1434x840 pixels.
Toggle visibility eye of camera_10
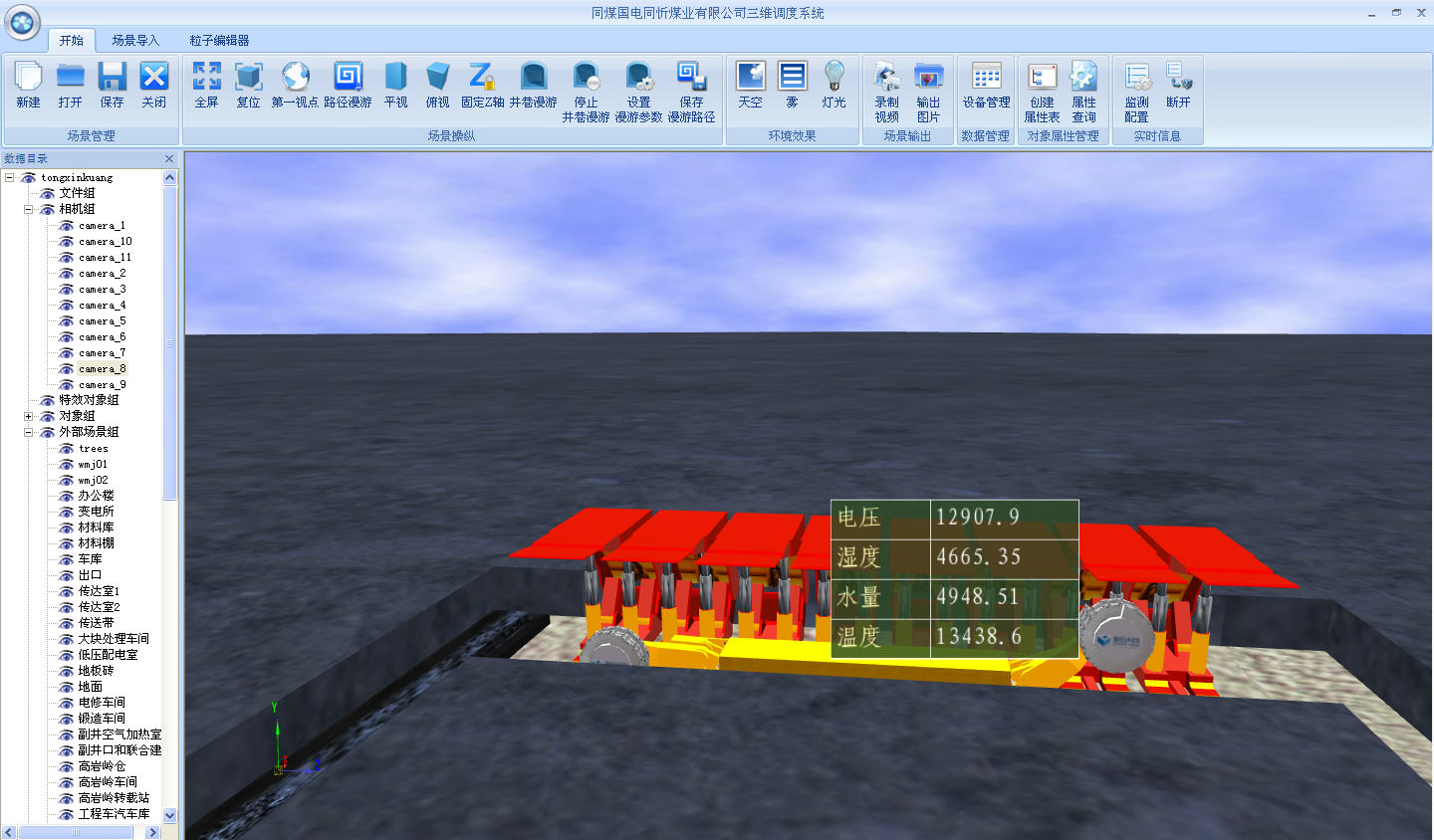click(x=66, y=242)
